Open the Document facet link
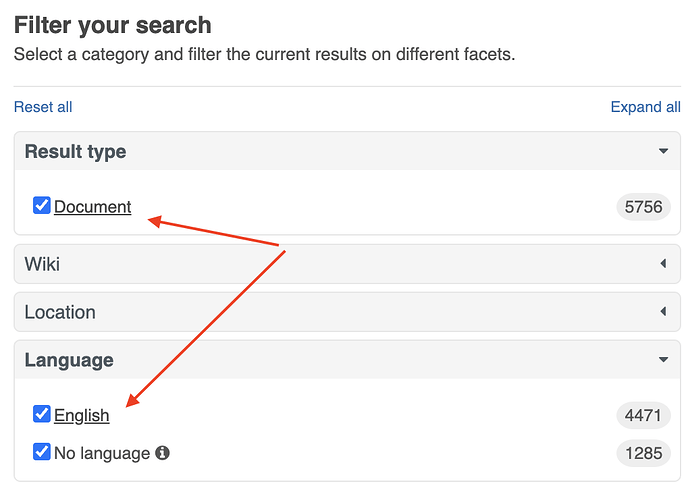690x490 pixels. 93,207
